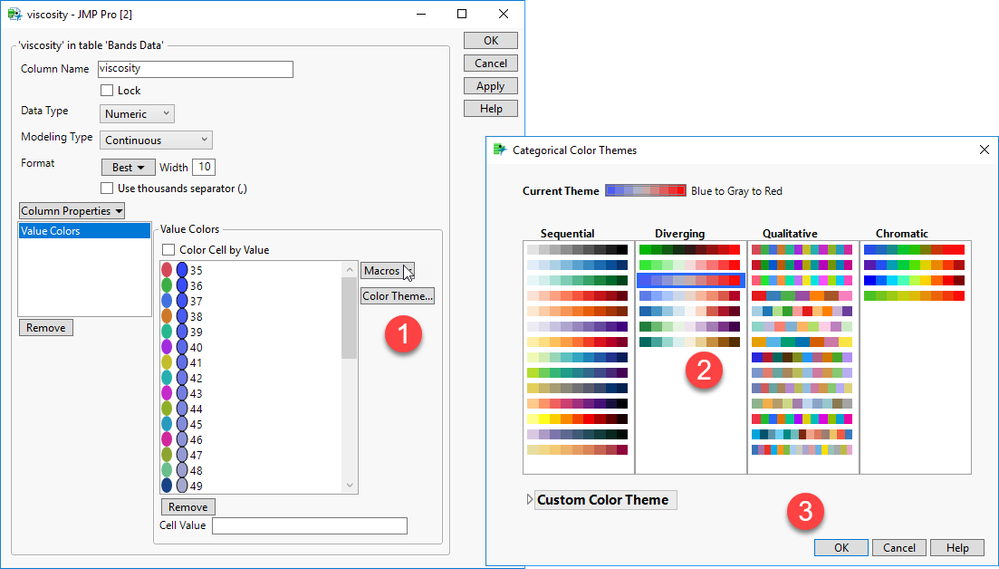Open Help in Categorical Color Themes

[957, 547]
